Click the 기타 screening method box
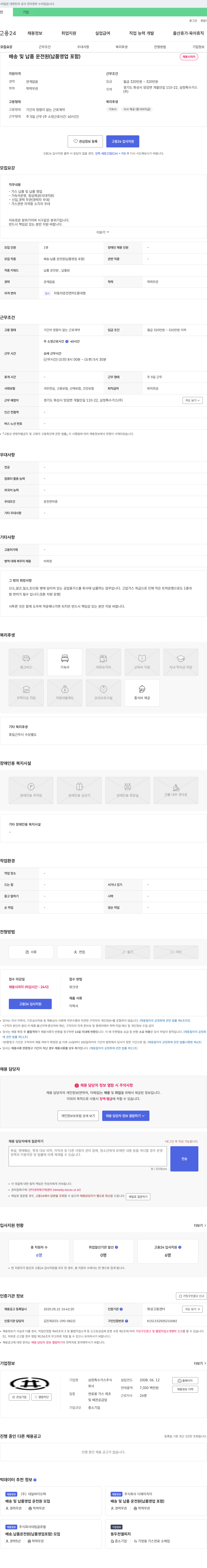The width and height of the screenshot is (207, 1568). coord(176,952)
